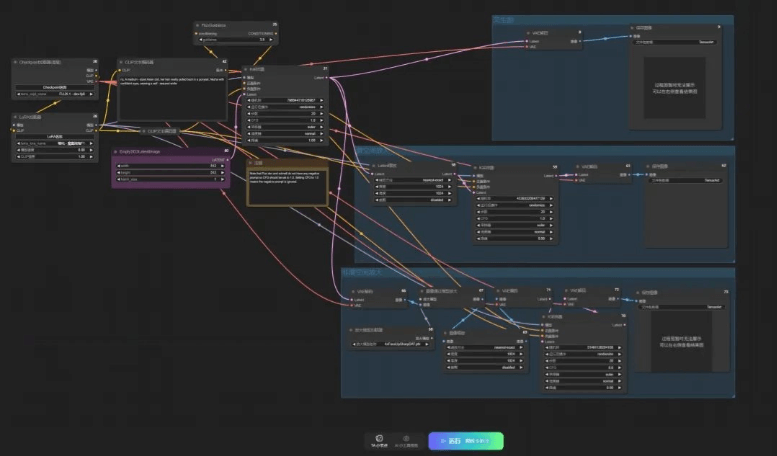Increase batch_size in EmptySD3LatentImage
Viewport: 777px width, 456px height.
tap(222, 179)
